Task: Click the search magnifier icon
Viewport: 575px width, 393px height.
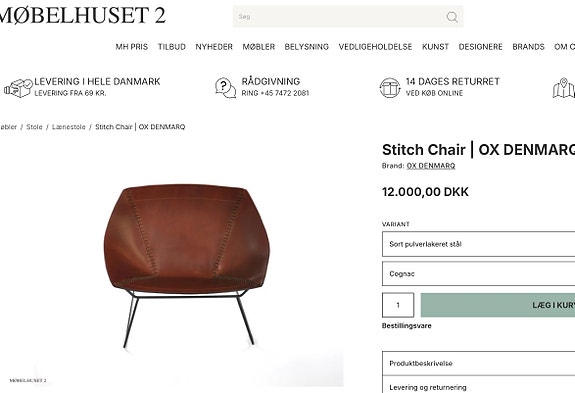Action: [452, 17]
